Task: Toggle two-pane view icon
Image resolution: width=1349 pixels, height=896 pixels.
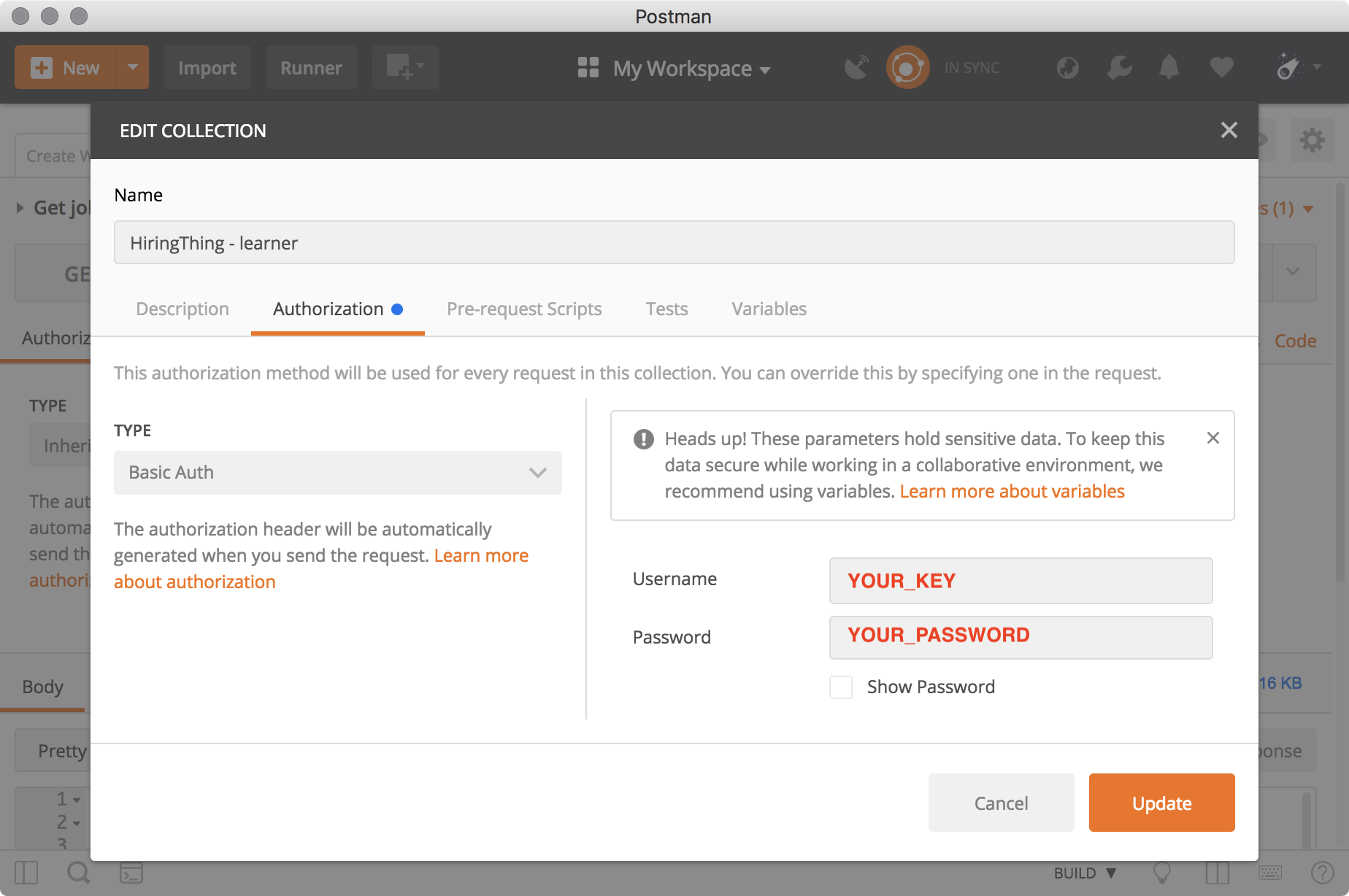Action: click(1218, 873)
